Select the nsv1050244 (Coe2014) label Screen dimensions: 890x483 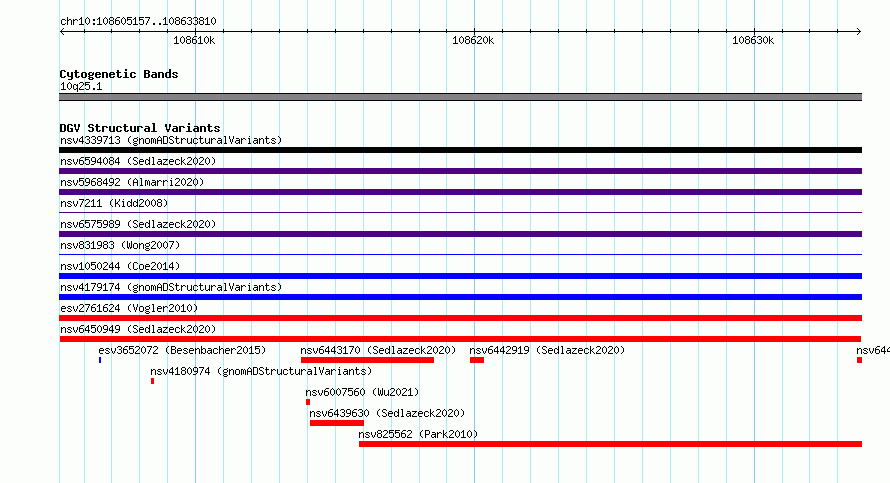(120, 266)
